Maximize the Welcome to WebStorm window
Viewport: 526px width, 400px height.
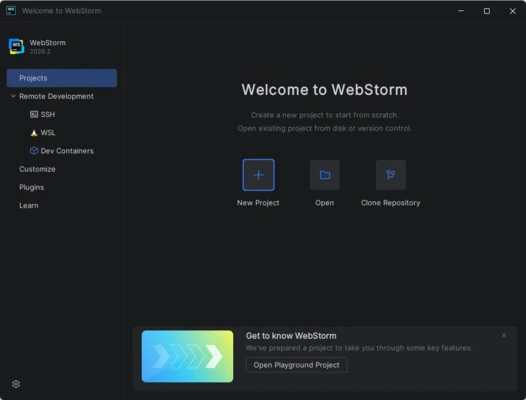click(x=487, y=11)
